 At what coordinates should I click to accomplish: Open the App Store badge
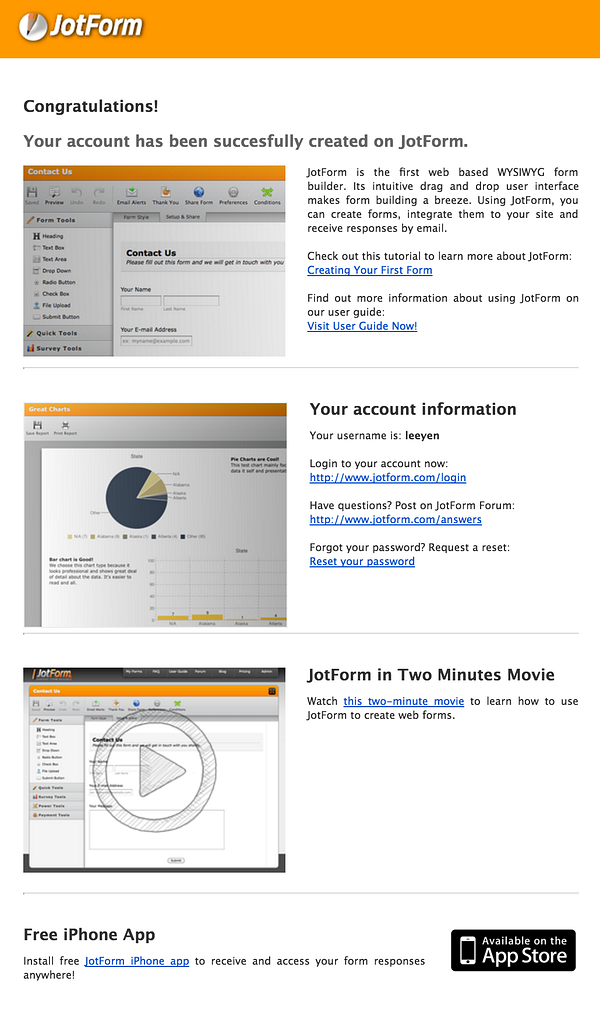pyautogui.click(x=513, y=950)
